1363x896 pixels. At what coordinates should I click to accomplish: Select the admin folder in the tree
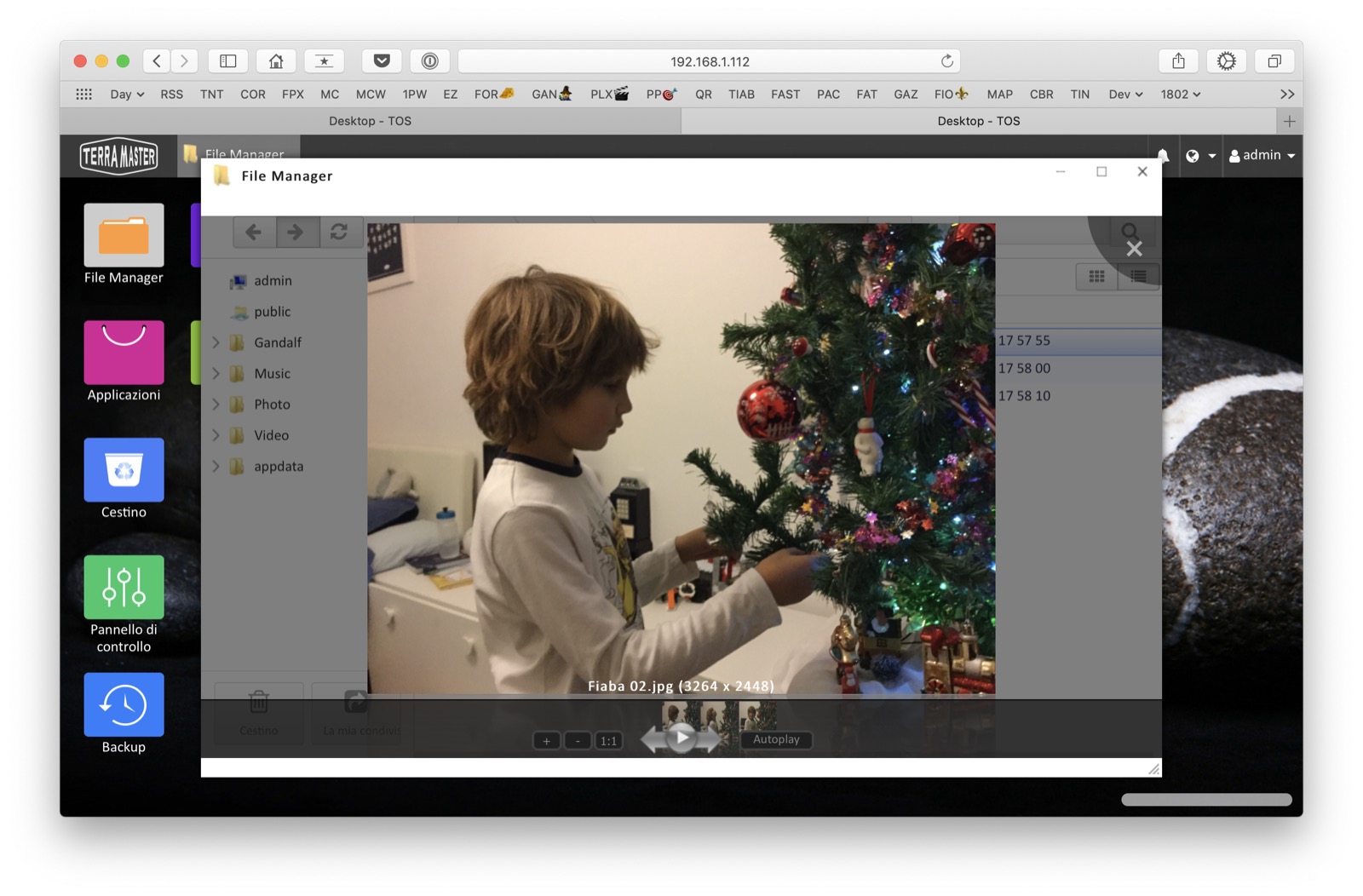click(x=273, y=280)
